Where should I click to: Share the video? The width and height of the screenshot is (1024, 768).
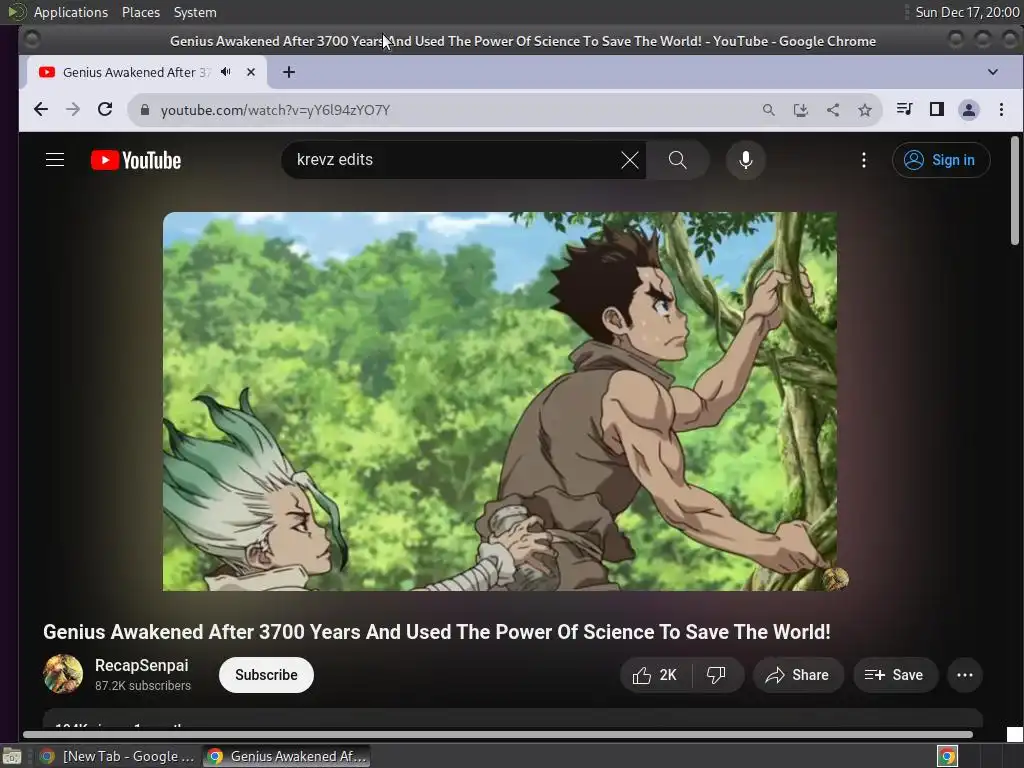[x=797, y=675]
